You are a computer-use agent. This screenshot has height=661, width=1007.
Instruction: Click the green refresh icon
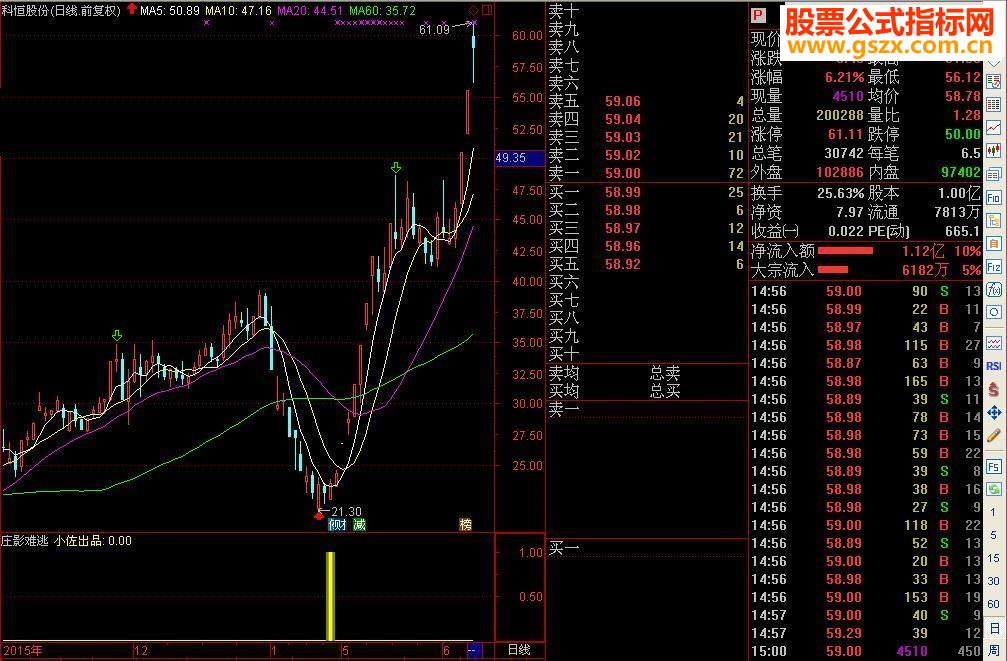(994, 489)
